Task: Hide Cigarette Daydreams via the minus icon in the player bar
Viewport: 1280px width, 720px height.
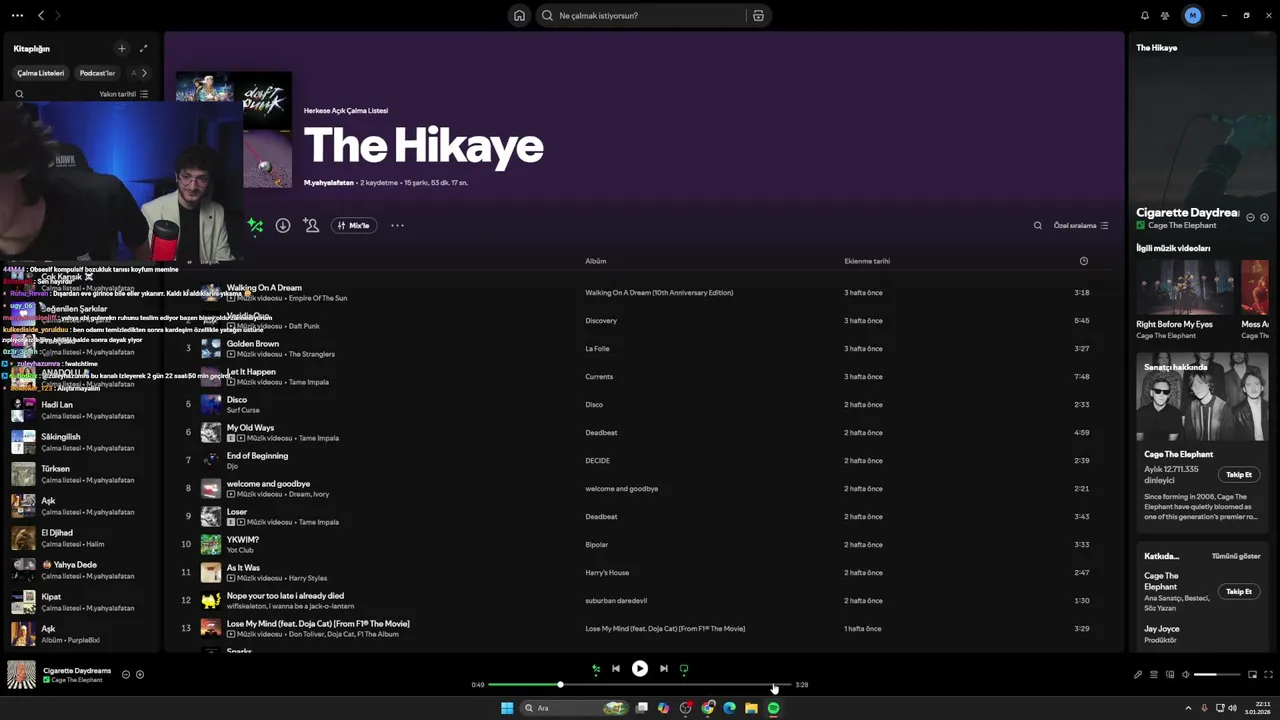Action: pos(126,675)
